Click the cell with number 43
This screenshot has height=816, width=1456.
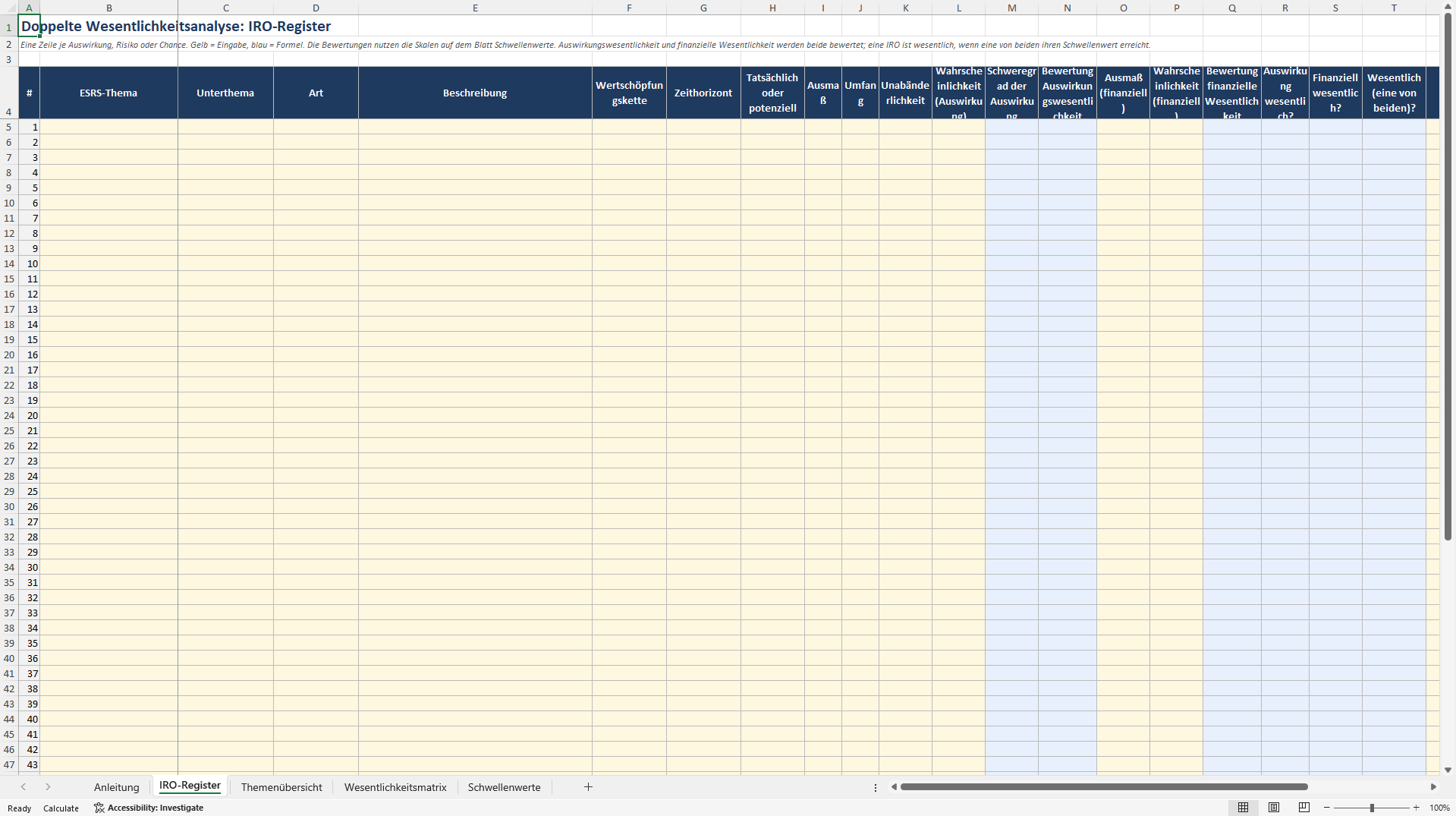click(29, 764)
